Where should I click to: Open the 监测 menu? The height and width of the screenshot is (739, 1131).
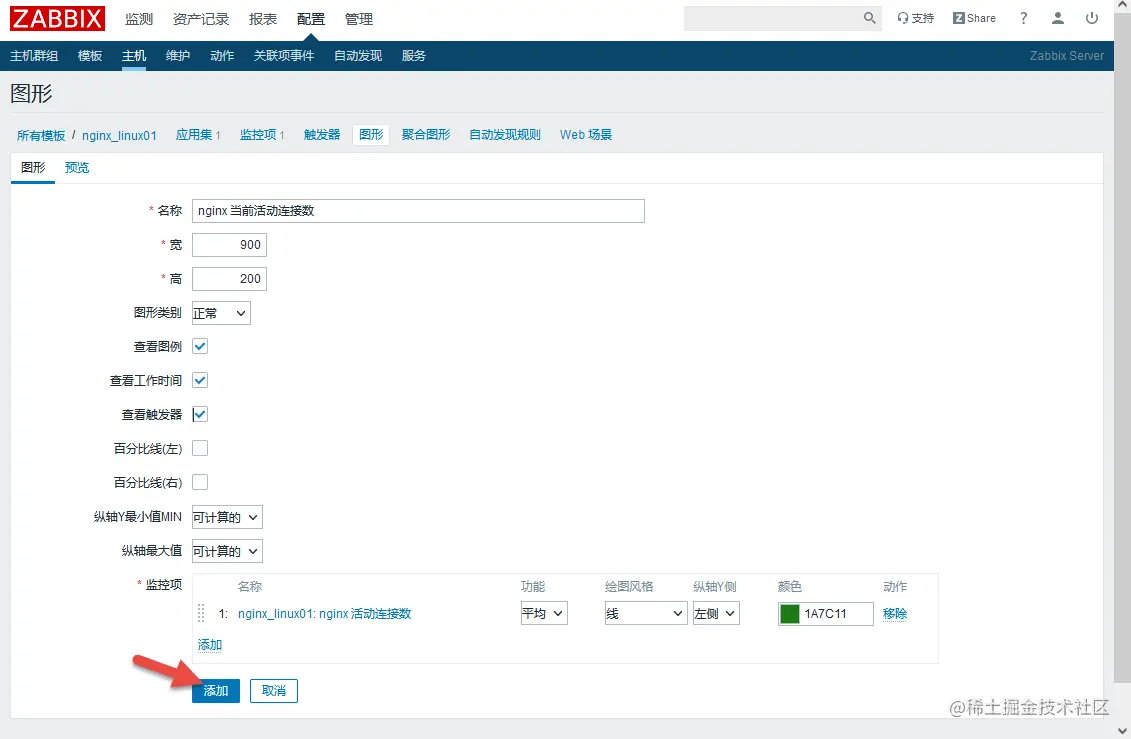coord(138,17)
